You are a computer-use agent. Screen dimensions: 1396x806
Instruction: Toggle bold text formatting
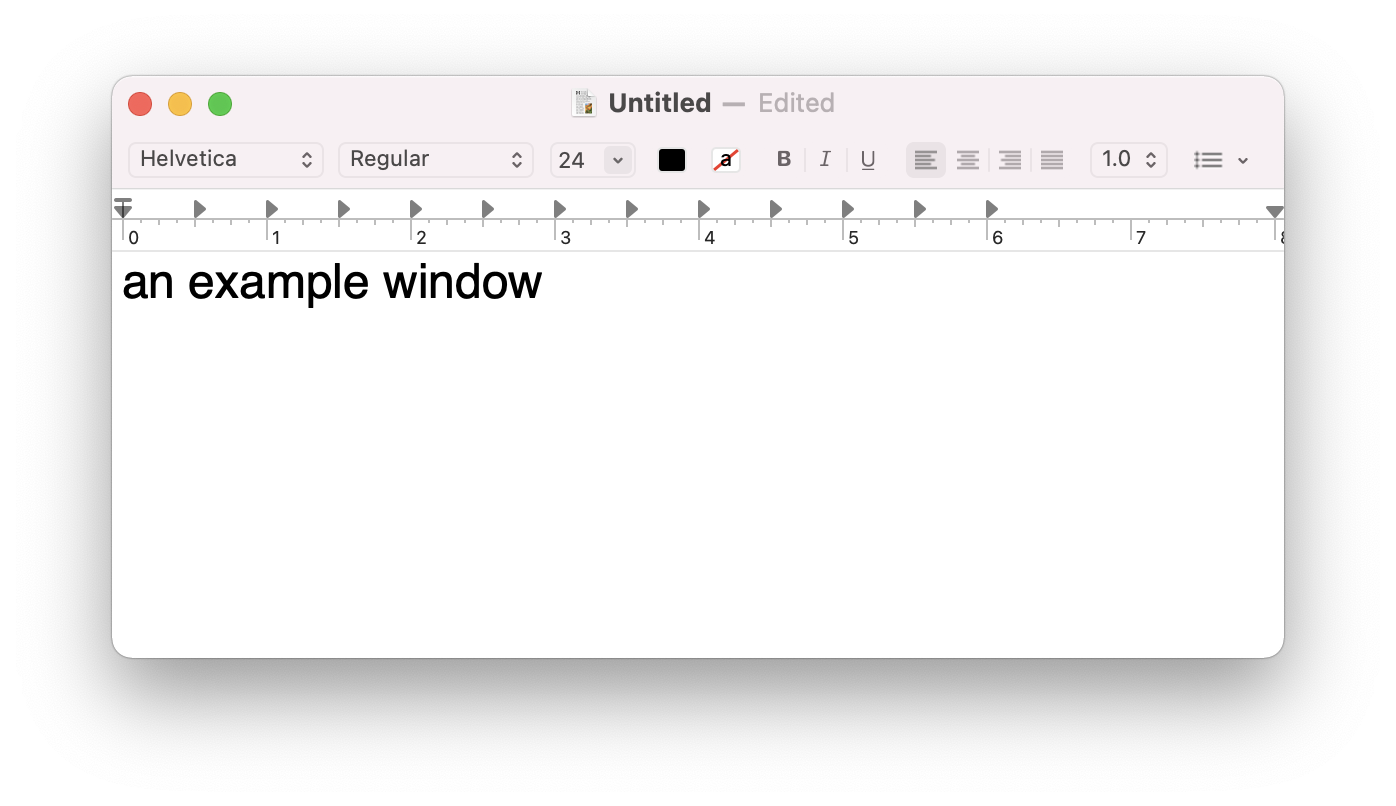pyautogui.click(x=784, y=159)
